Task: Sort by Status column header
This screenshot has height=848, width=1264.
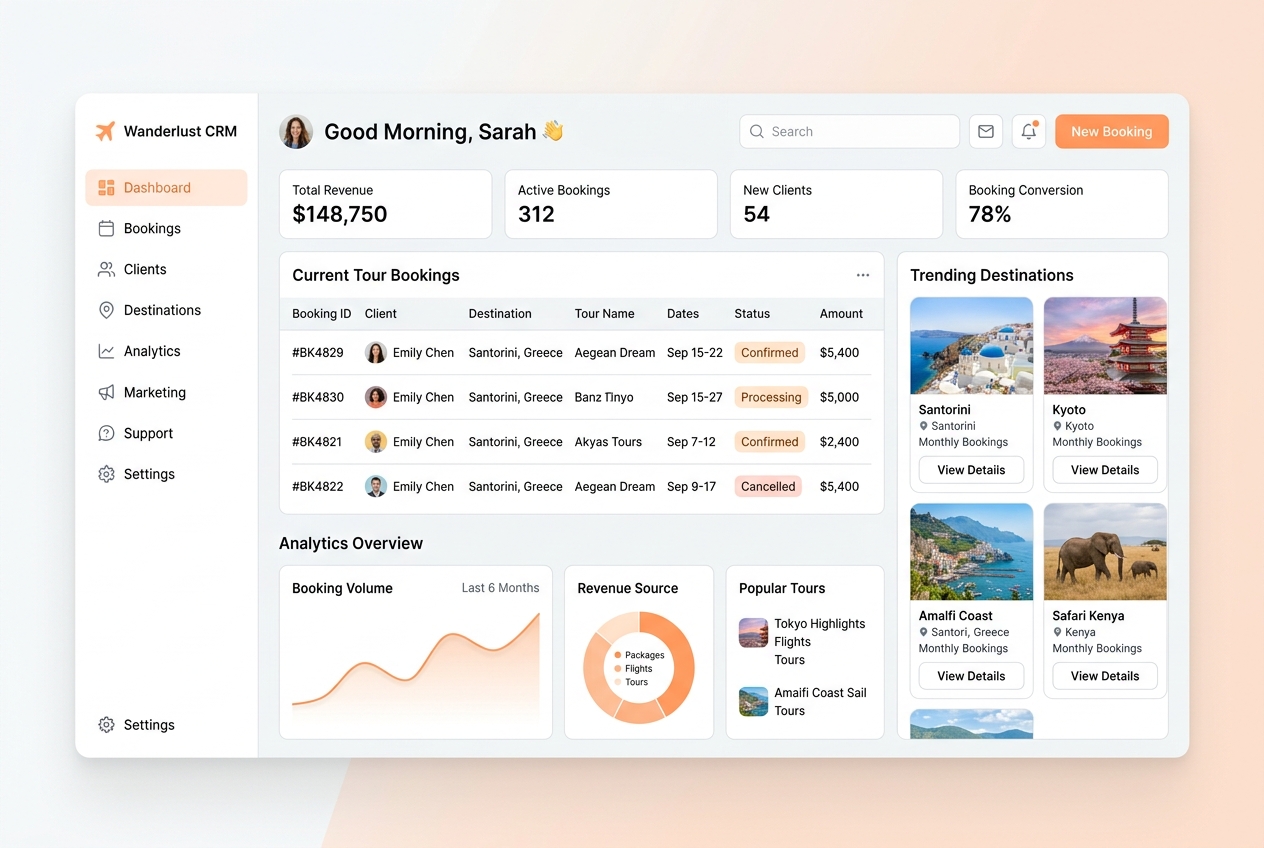Action: coord(752,314)
